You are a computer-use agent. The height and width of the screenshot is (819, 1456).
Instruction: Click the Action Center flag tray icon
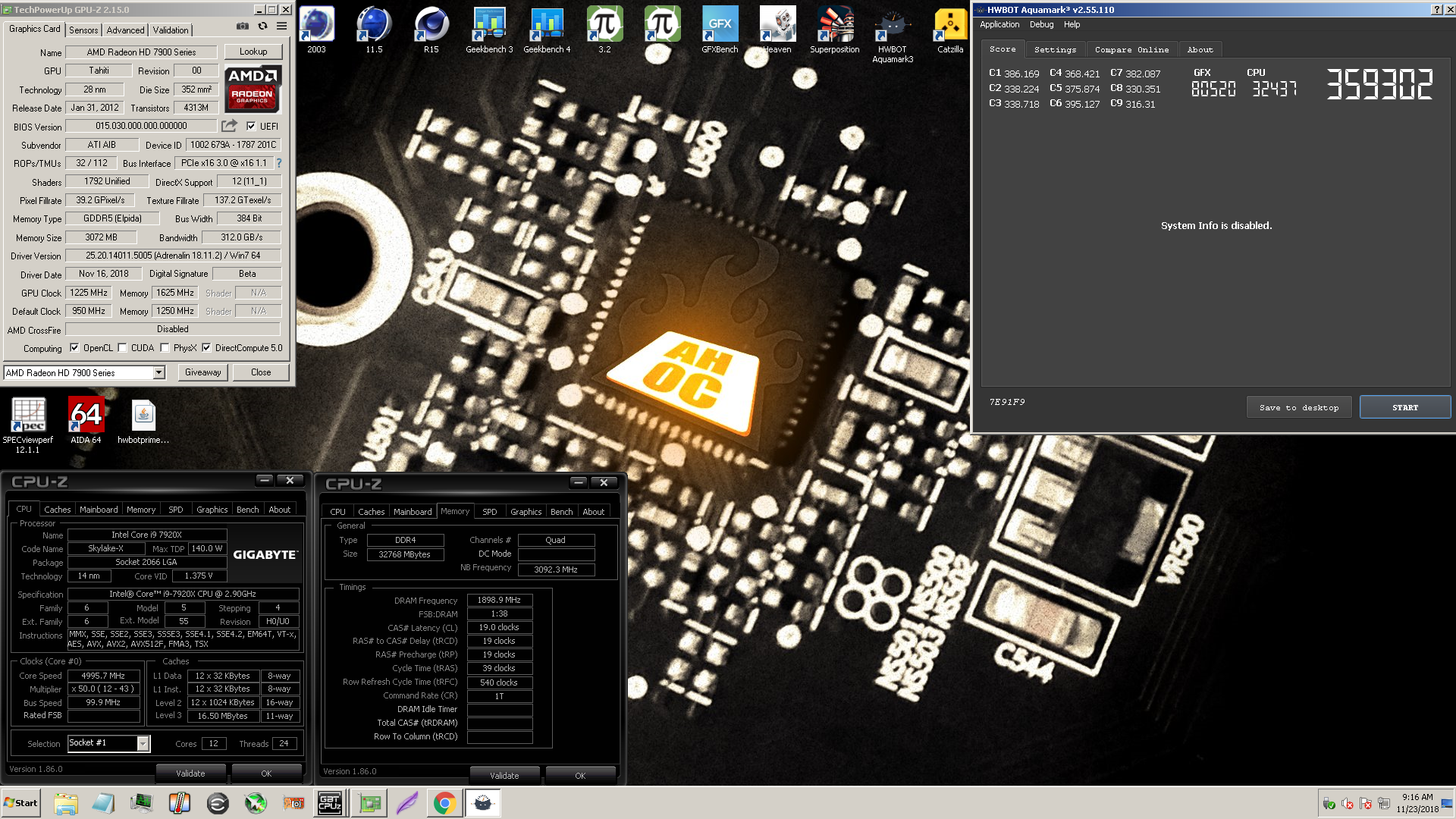click(1366, 803)
